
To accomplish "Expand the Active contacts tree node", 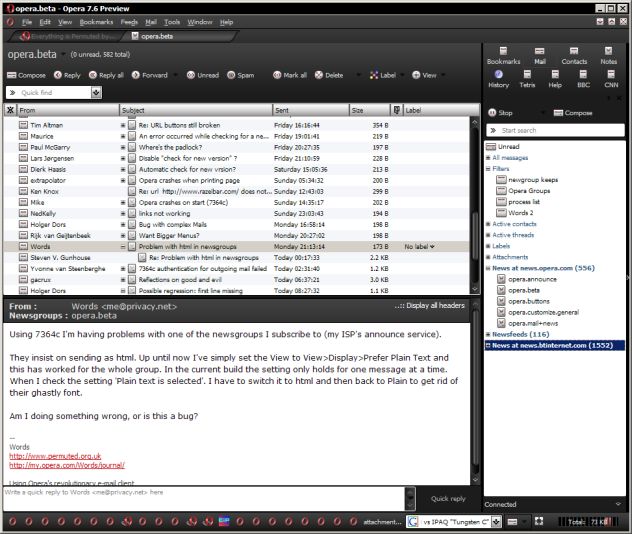I will click(x=487, y=224).
